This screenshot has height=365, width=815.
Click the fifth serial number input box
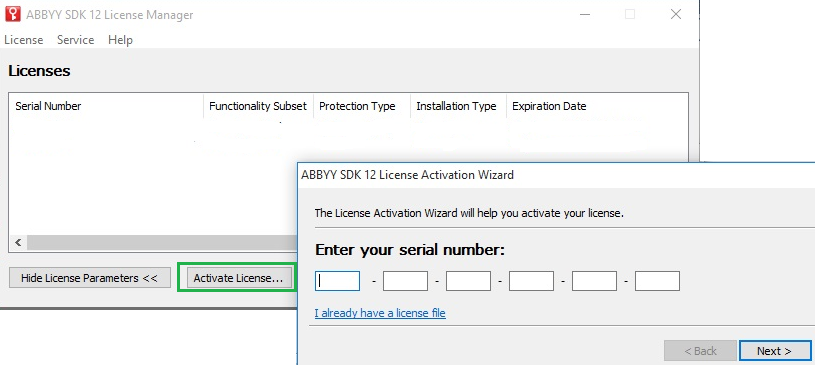[594, 281]
